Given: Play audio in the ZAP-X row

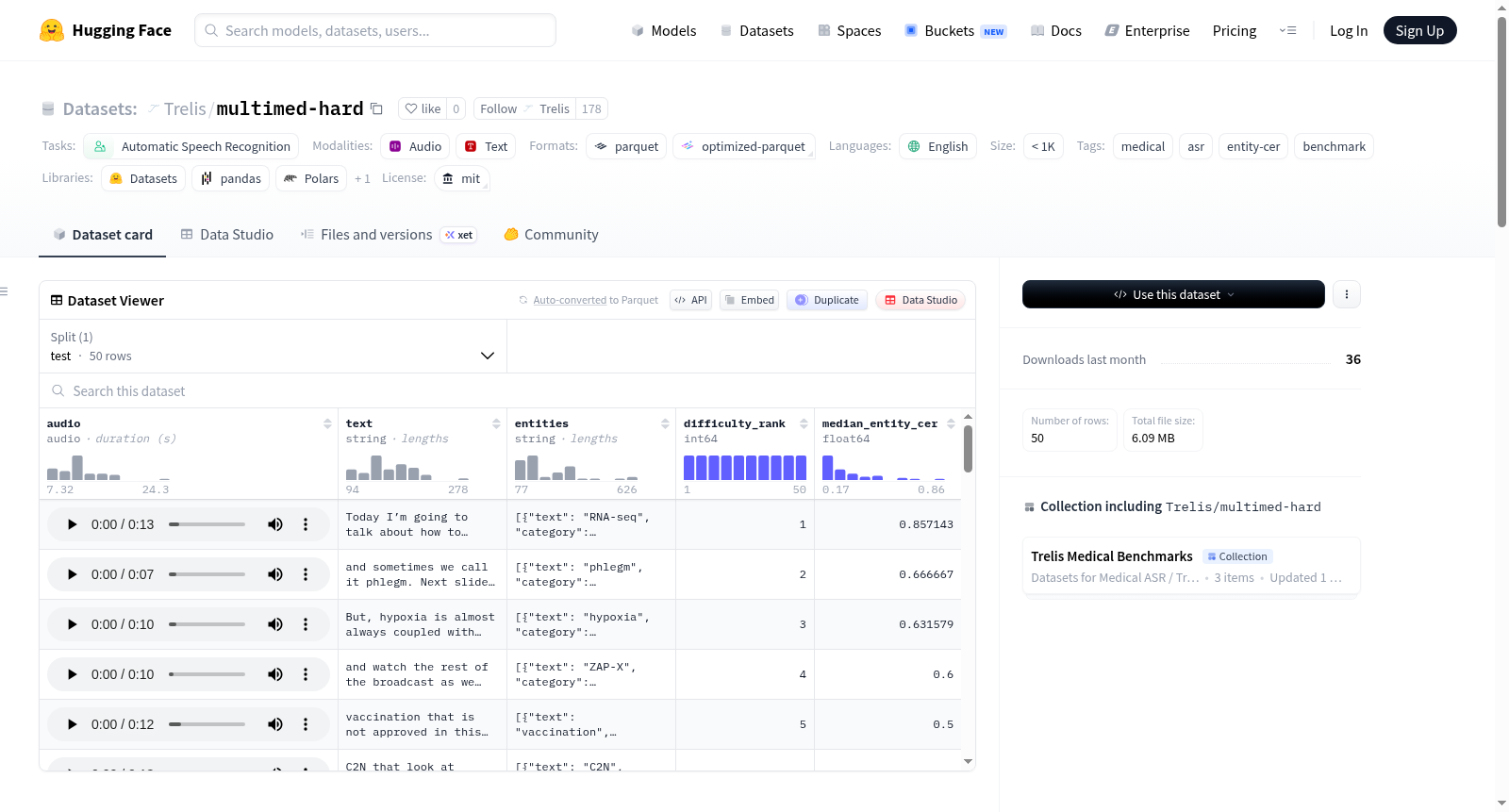Looking at the screenshot, I should (x=72, y=674).
